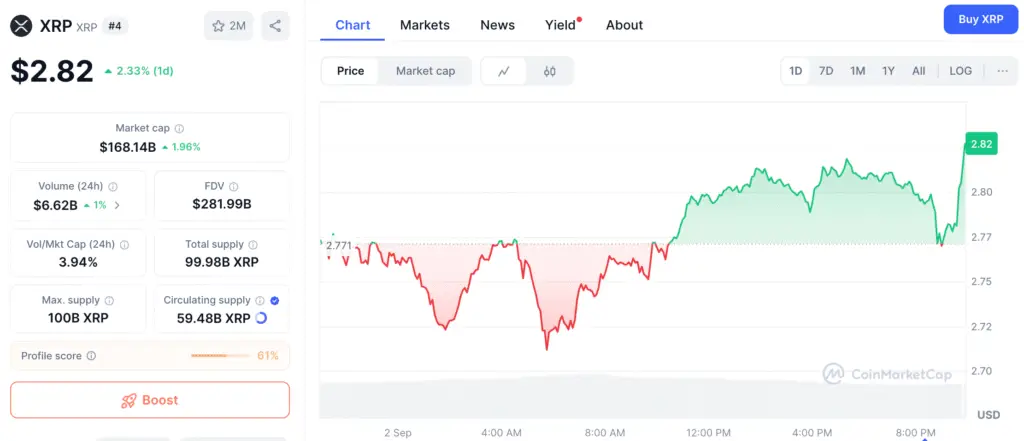This screenshot has width=1024, height=441.
Task: Expand Volume (24h) chevron arrow
Action: [x=117, y=205]
